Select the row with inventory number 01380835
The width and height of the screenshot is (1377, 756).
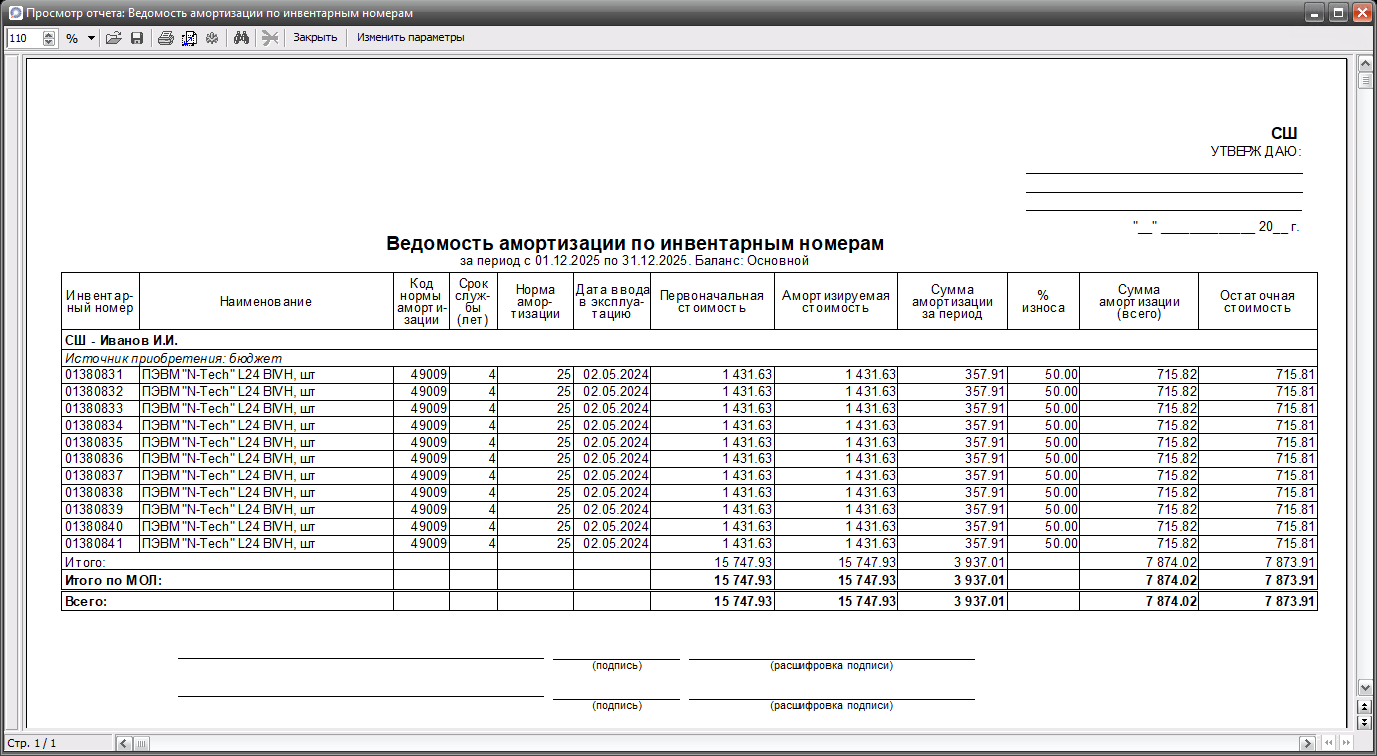(689, 442)
